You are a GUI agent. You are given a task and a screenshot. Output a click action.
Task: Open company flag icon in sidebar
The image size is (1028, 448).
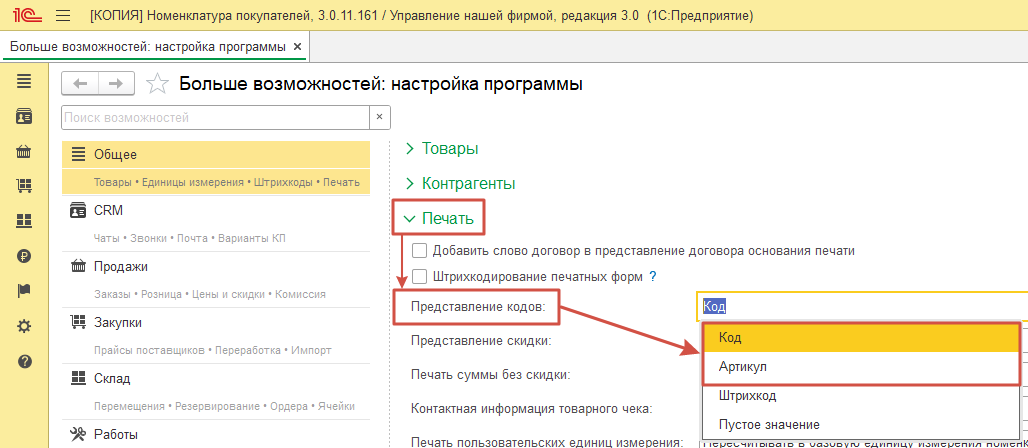pyautogui.click(x=24, y=291)
